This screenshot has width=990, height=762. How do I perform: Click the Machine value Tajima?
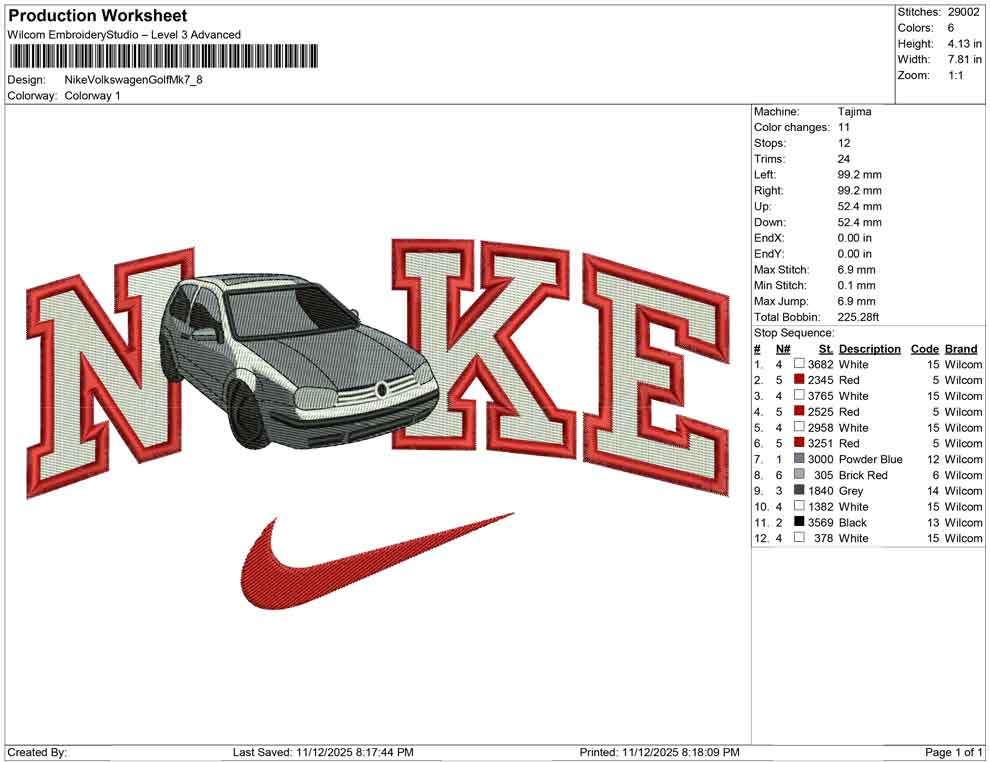click(x=854, y=111)
